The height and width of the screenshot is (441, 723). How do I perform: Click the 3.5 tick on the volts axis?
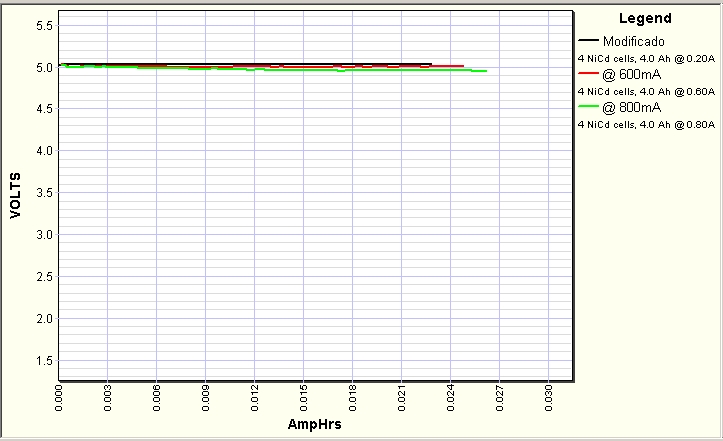[x=44, y=193]
